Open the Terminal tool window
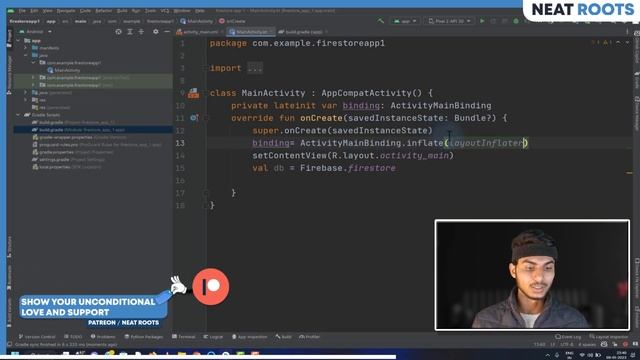The height and width of the screenshot is (360, 640). (x=184, y=337)
